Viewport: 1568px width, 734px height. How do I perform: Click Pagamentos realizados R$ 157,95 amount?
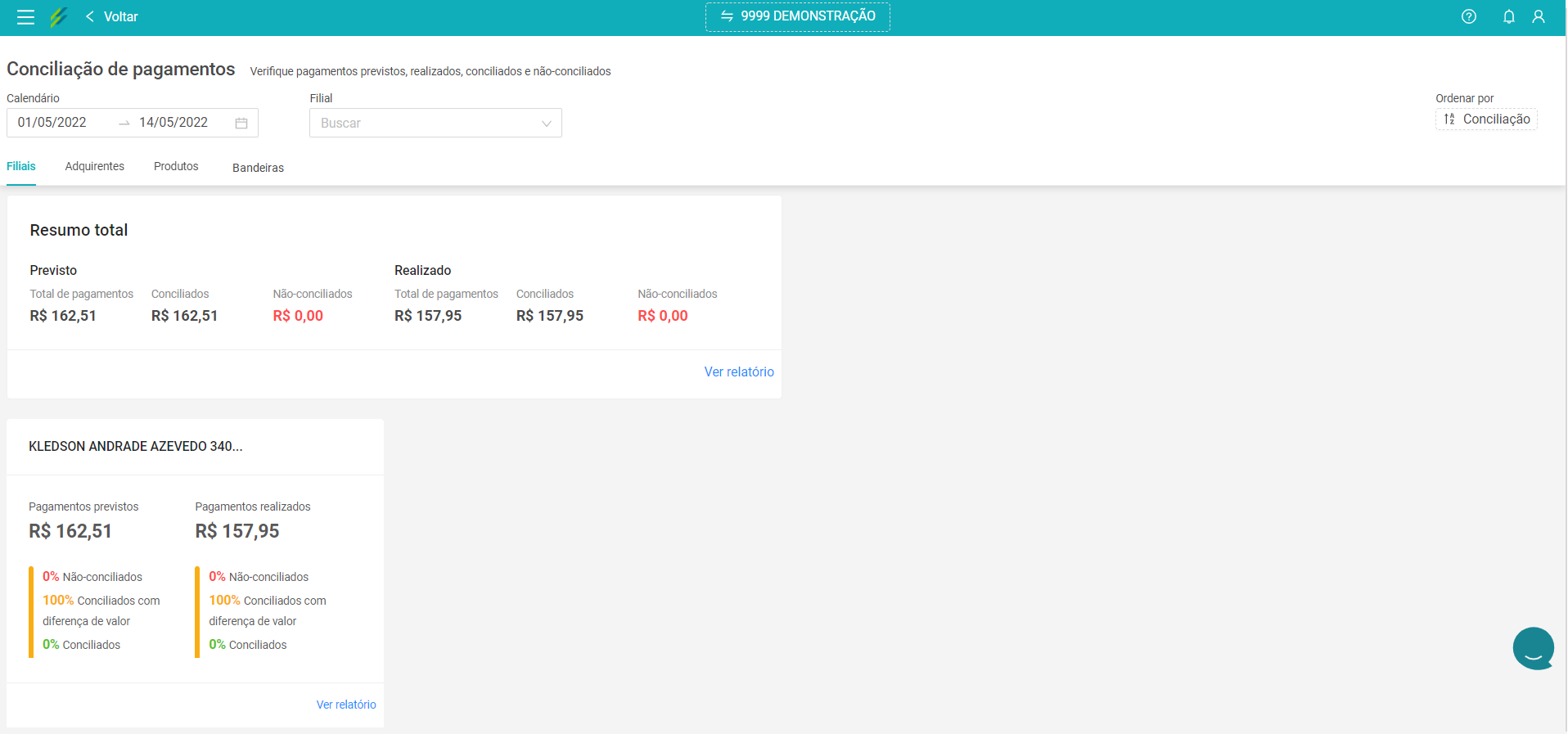point(237,531)
